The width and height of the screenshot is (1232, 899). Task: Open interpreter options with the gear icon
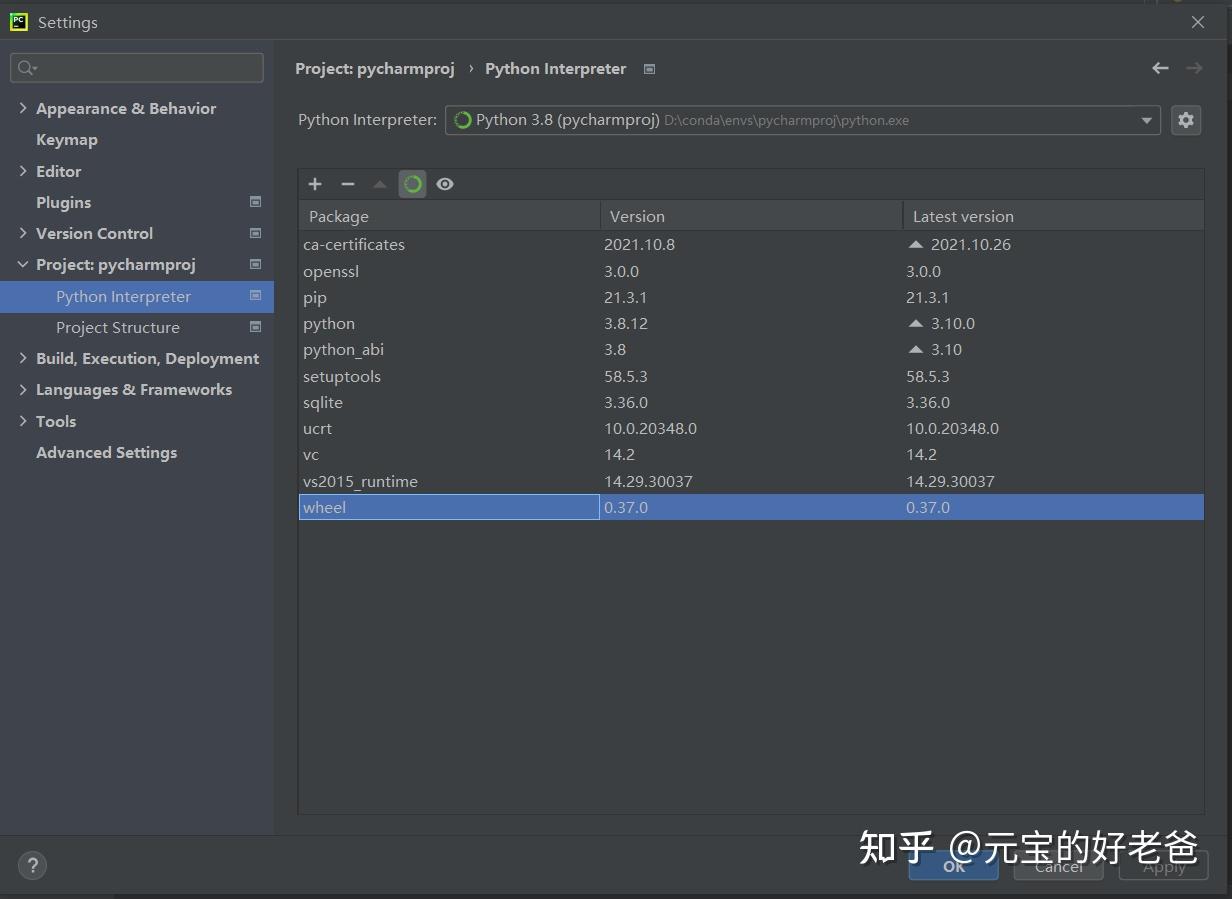(x=1186, y=119)
